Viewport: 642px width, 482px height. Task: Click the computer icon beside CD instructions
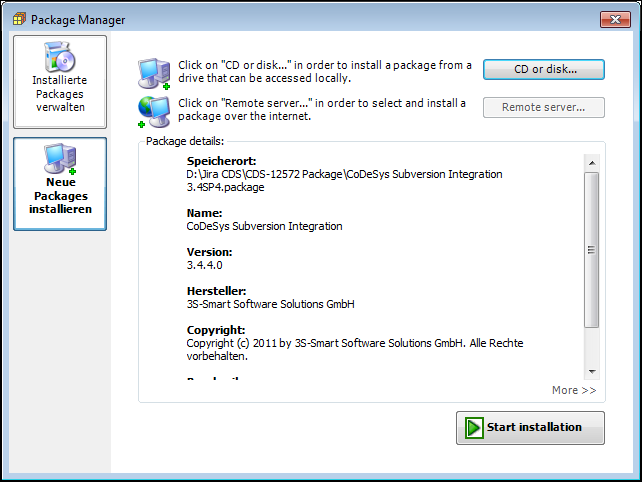(155, 74)
